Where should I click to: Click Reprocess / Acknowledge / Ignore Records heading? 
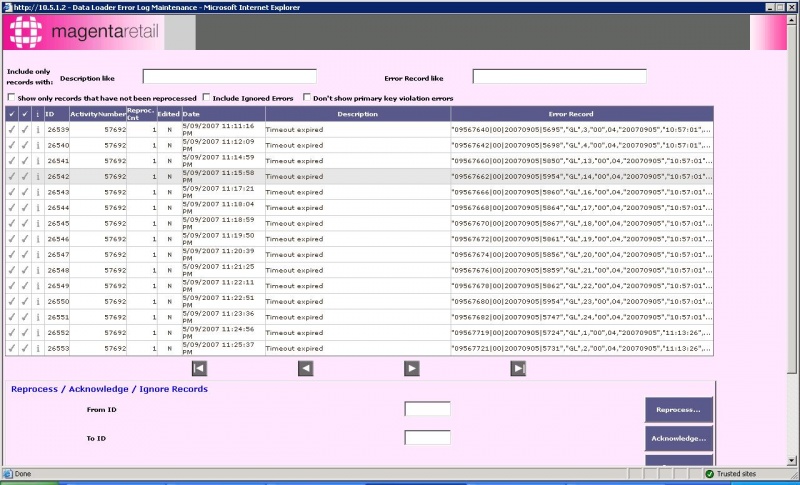click(x=109, y=389)
